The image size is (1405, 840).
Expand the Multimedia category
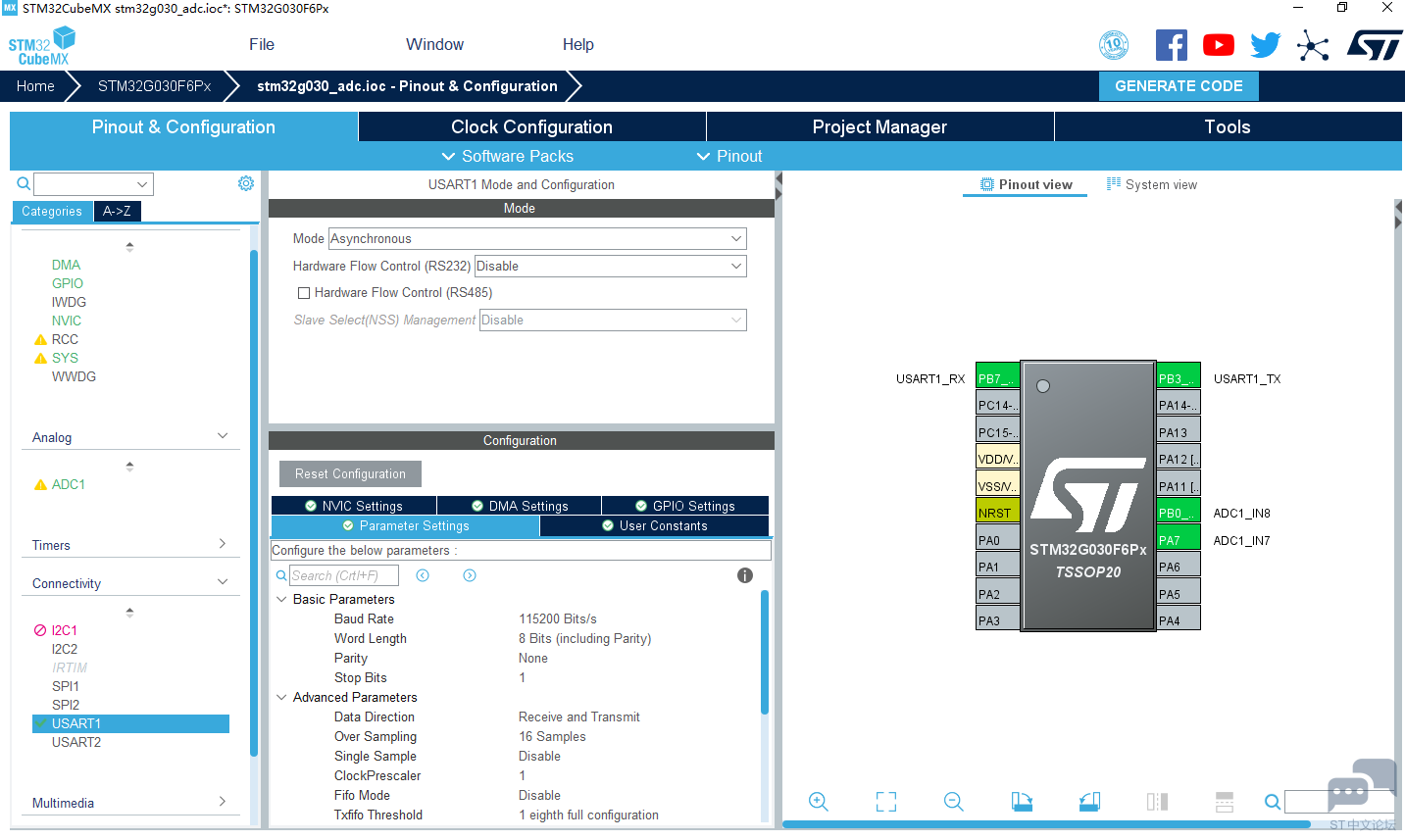pyautogui.click(x=223, y=802)
